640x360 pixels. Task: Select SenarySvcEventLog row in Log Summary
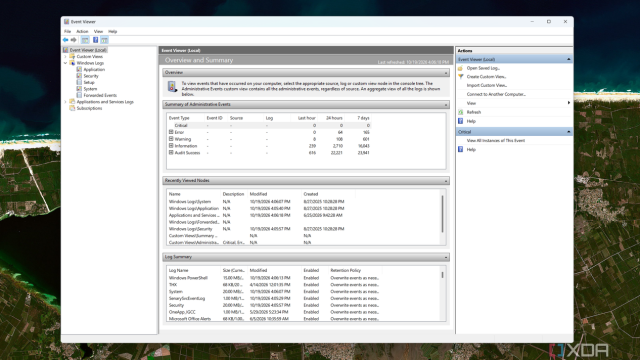pos(274,298)
